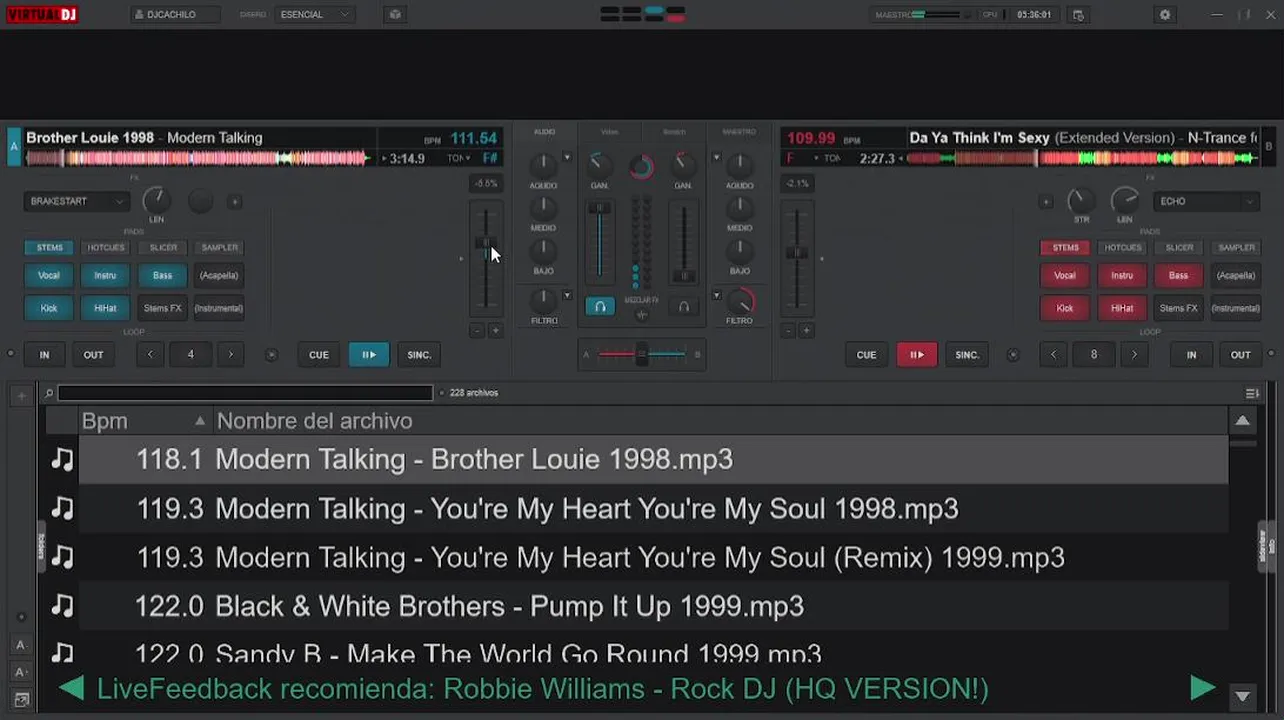Open the BRAKESTART effect dropdown

tap(77, 201)
